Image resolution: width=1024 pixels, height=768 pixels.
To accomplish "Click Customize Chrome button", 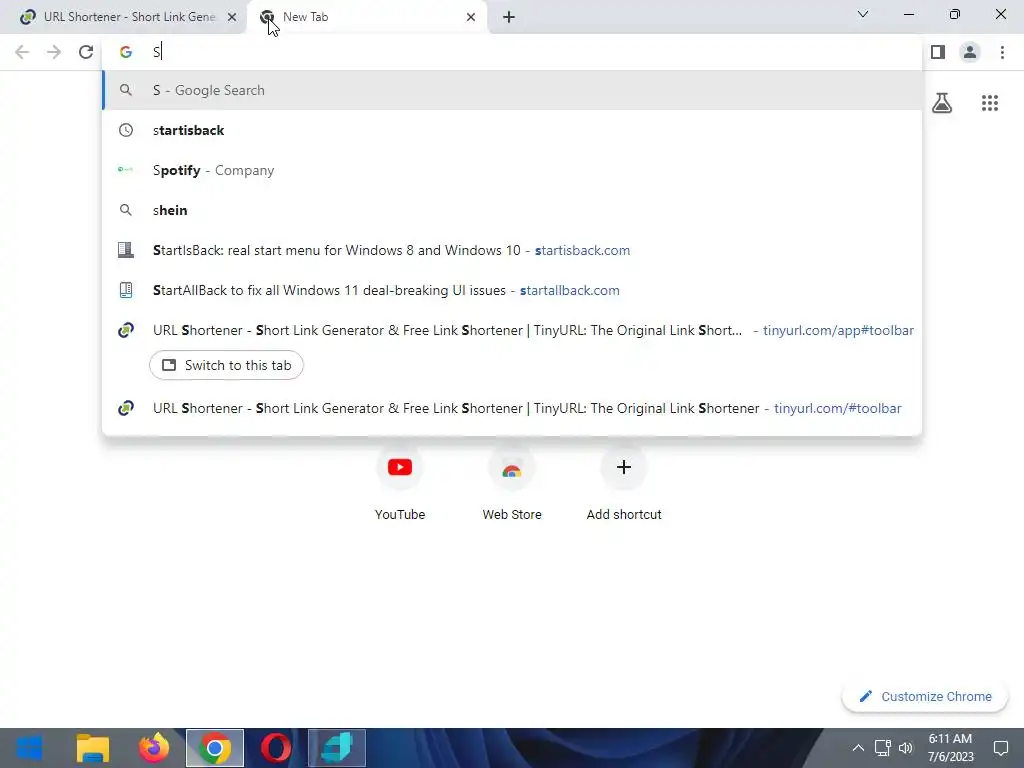I will (925, 696).
